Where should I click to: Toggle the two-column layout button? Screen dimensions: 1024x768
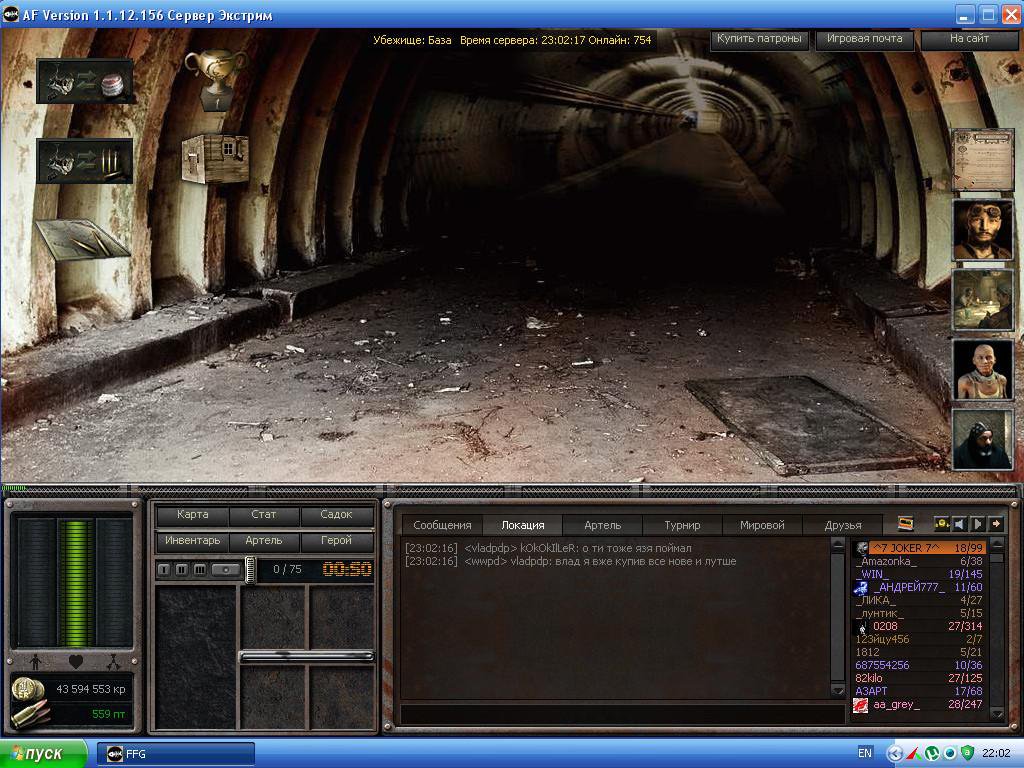tap(182, 569)
